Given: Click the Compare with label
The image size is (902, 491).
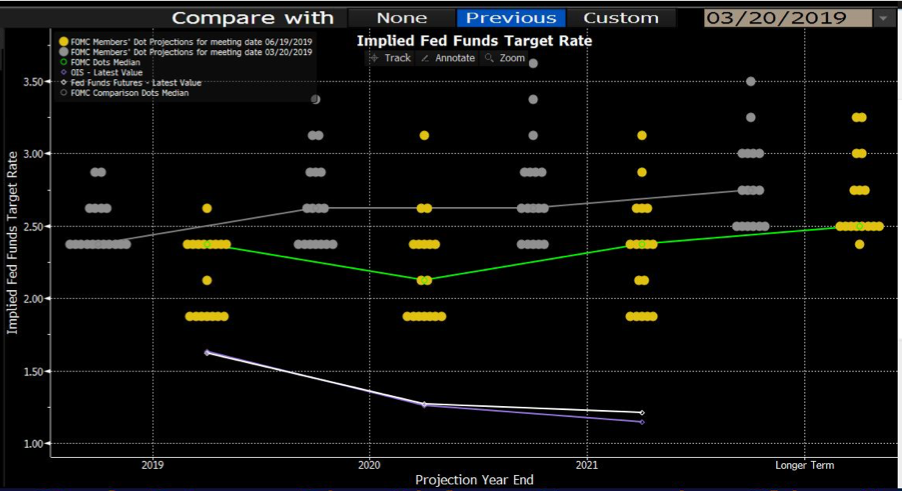Looking at the screenshot, I should [253, 18].
